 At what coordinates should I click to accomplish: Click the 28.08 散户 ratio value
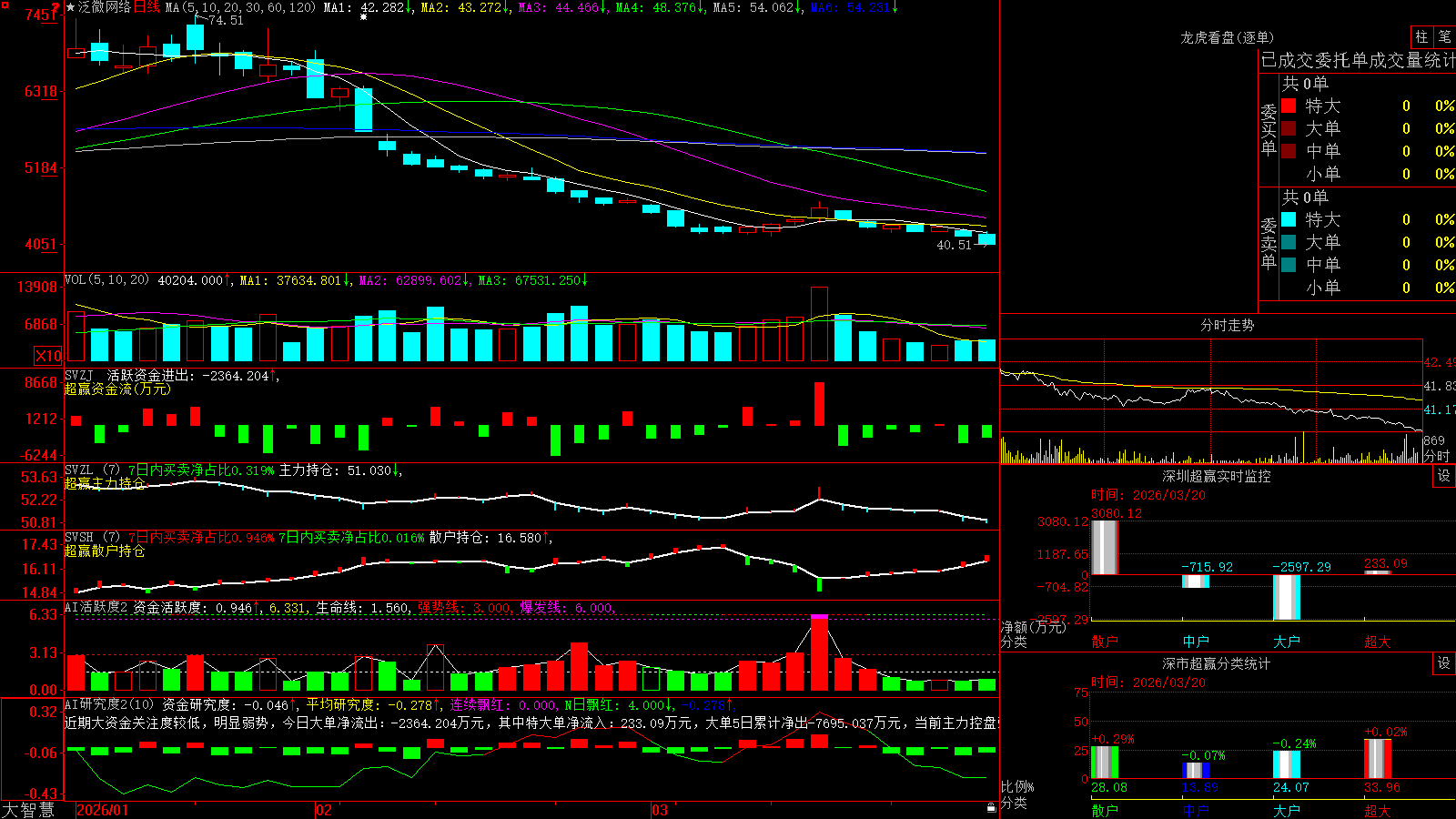tap(1108, 787)
